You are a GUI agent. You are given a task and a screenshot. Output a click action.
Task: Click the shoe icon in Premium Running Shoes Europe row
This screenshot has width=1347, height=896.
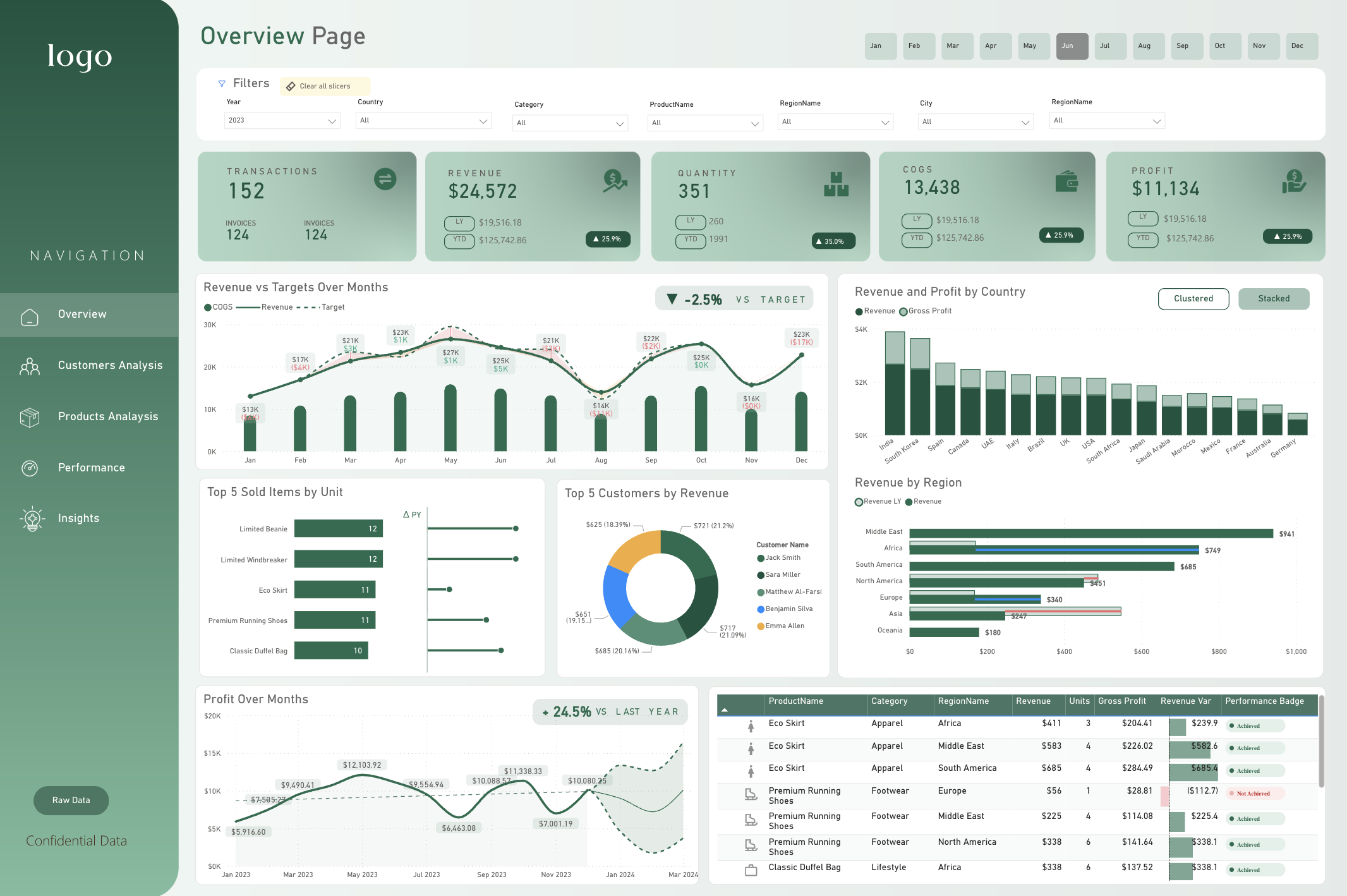point(751,795)
